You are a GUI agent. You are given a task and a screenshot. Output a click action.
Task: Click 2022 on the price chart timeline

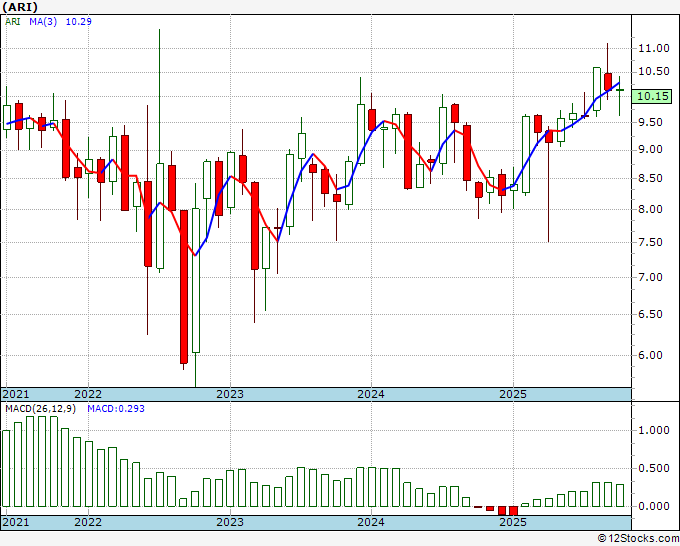coord(88,394)
